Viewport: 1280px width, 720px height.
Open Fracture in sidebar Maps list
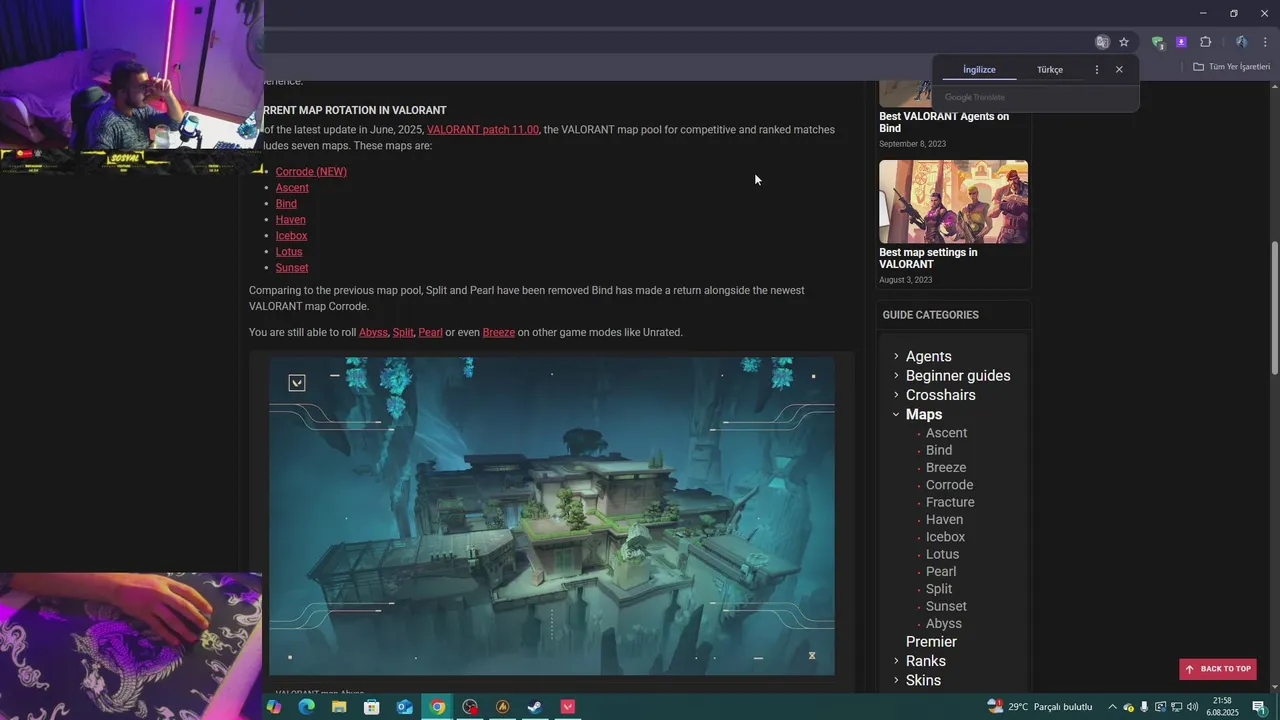pyautogui.click(x=950, y=502)
